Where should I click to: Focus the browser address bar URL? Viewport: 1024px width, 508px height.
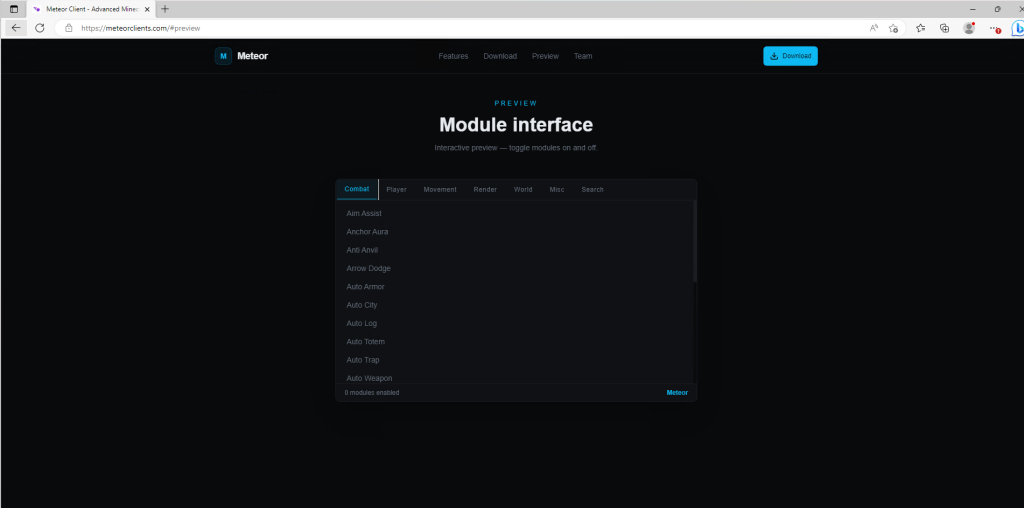click(x=140, y=28)
